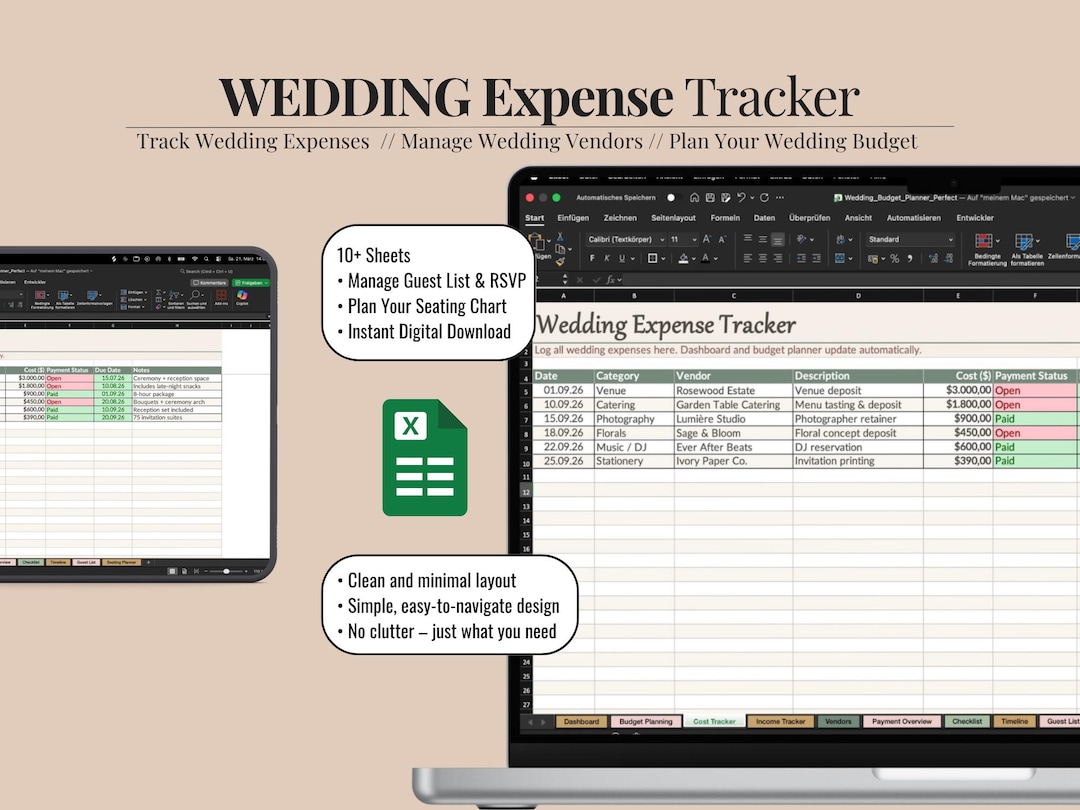
Task: Click the Home icon in laptop Excel title bar
Action: click(694, 198)
